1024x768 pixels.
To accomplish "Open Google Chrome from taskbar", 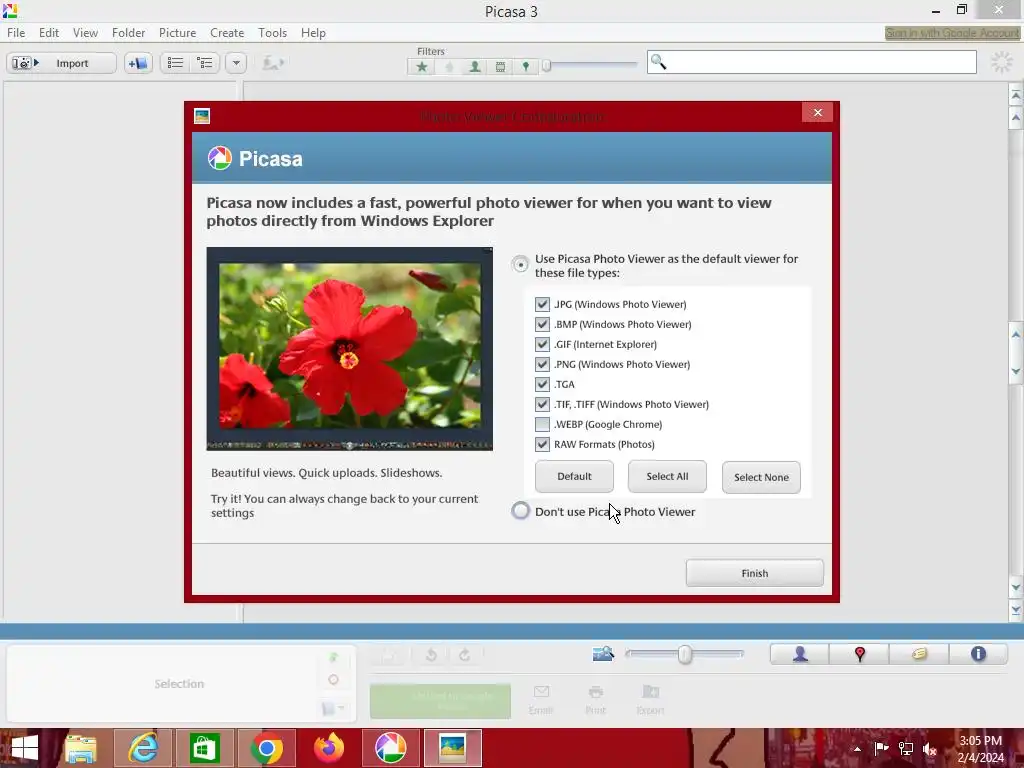I will [266, 748].
